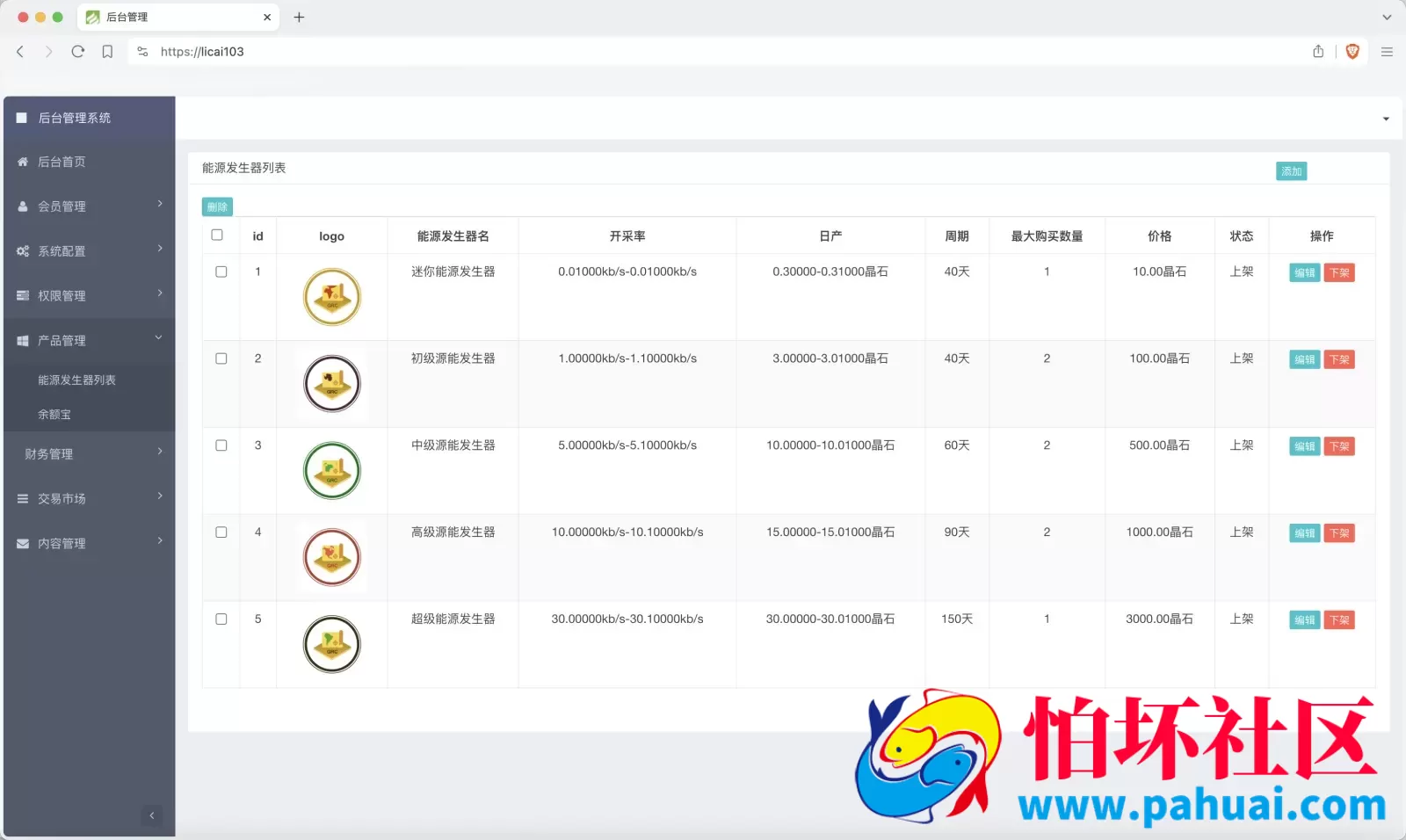1406x840 pixels.
Task: Open the browser hamburger menu
Action: (x=1387, y=52)
